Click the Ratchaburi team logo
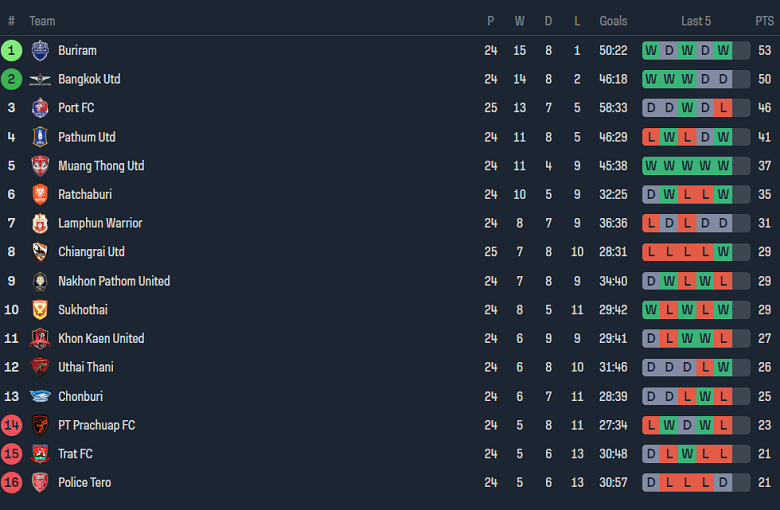The image size is (780, 510). pyautogui.click(x=40, y=195)
